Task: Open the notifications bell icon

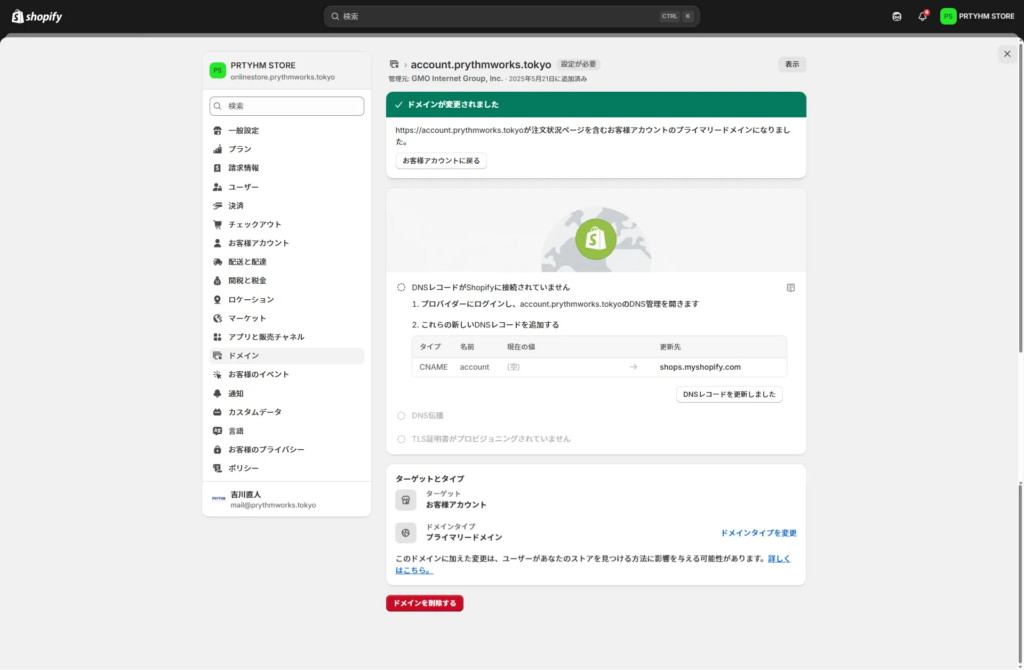Action: [922, 16]
